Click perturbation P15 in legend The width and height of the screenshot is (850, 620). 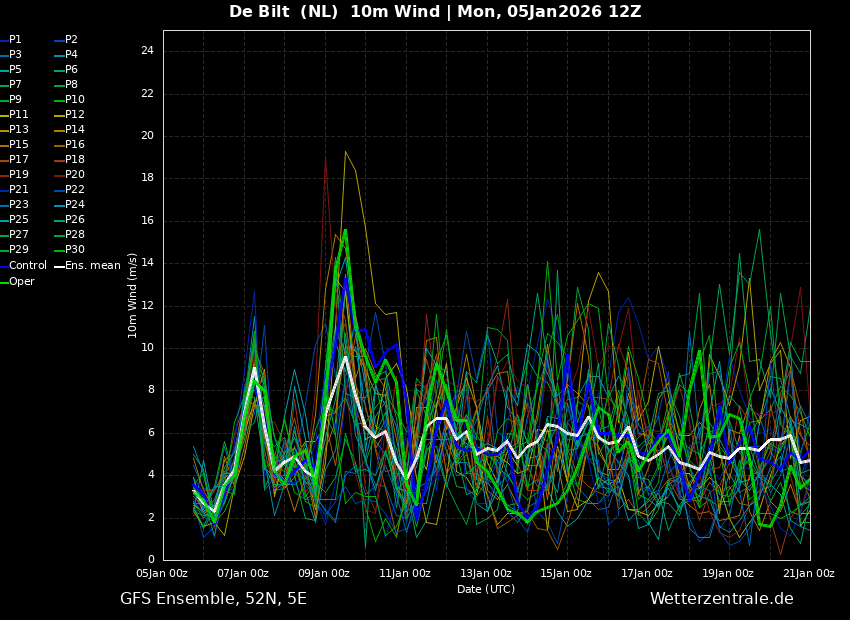pyautogui.click(x=14, y=145)
